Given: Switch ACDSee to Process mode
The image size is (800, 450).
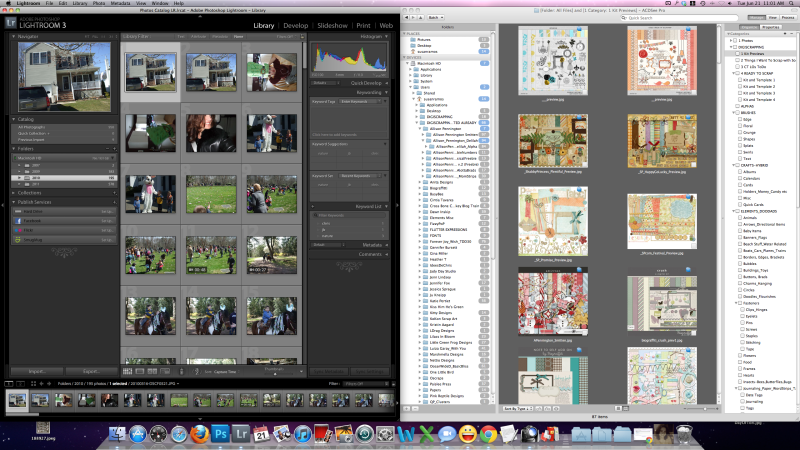Looking at the screenshot, I should pyautogui.click(x=788, y=17).
